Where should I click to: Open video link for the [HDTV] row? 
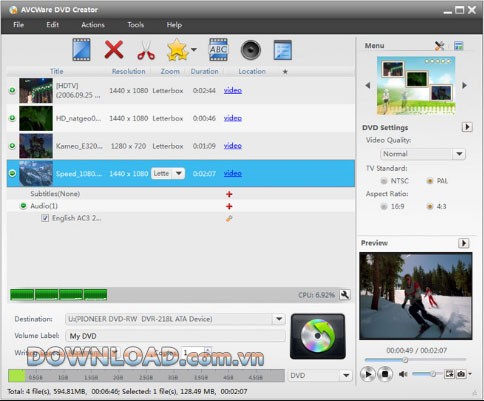pyautogui.click(x=233, y=90)
